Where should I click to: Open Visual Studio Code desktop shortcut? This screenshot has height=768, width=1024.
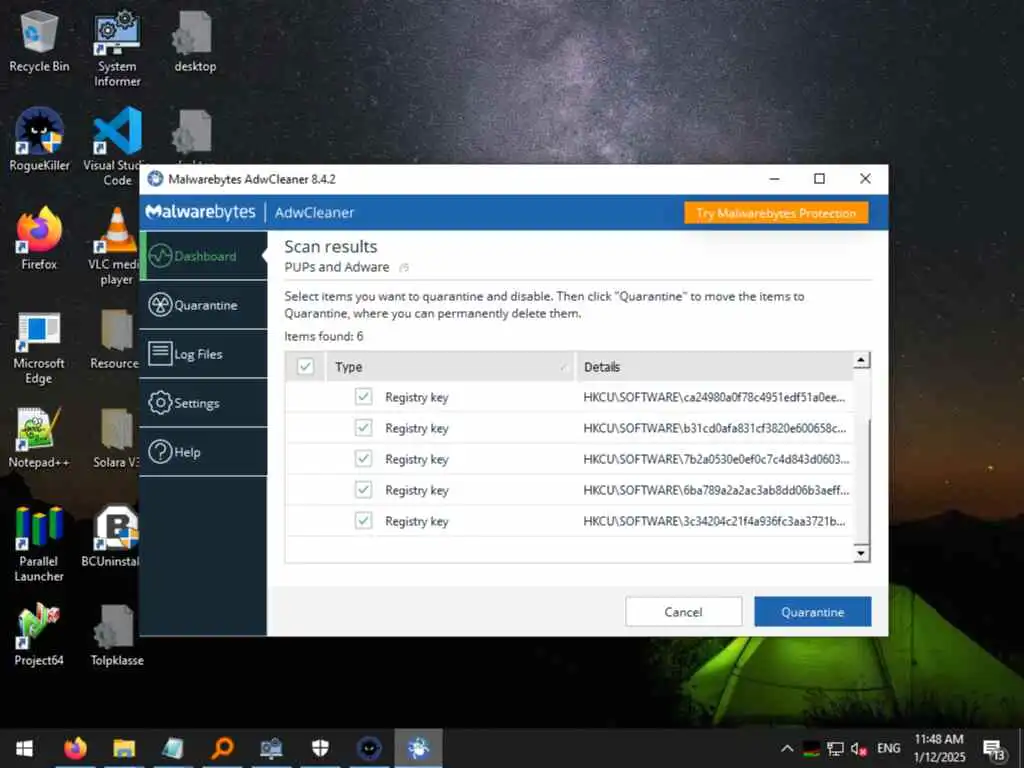click(x=117, y=148)
